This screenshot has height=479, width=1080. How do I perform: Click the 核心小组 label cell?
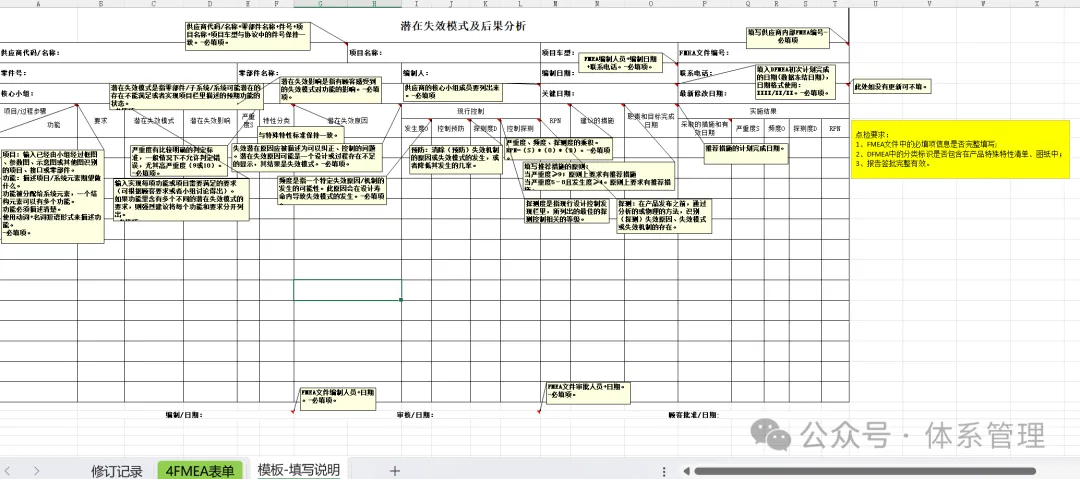17,93
